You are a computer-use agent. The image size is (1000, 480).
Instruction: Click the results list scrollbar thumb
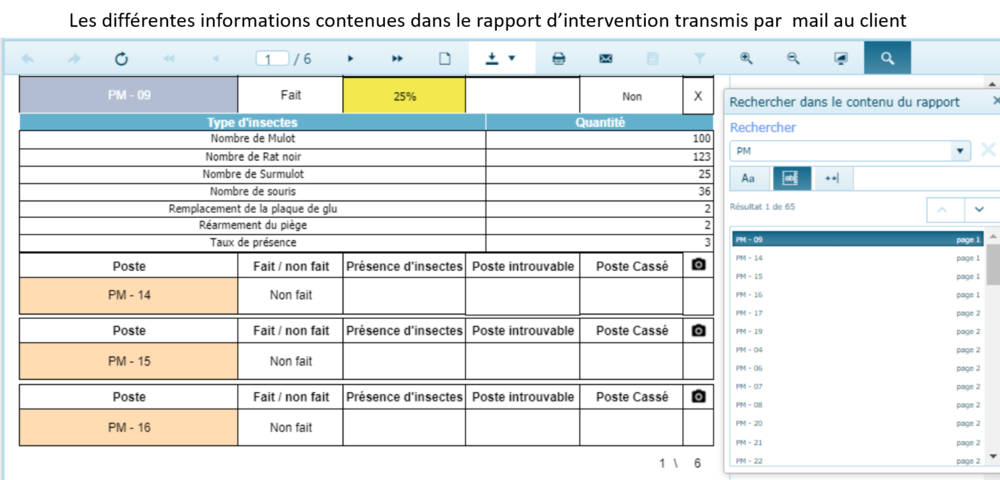[992, 264]
